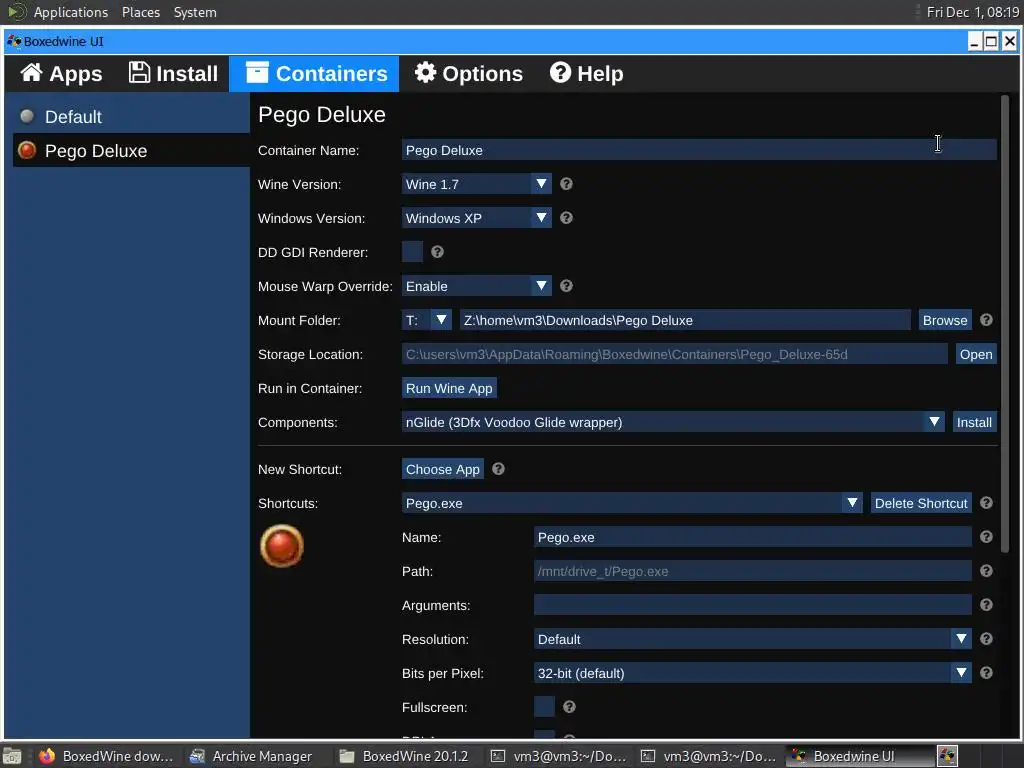This screenshot has height=768, width=1024.
Task: Open the Places menu in top panel
Action: click(x=140, y=12)
